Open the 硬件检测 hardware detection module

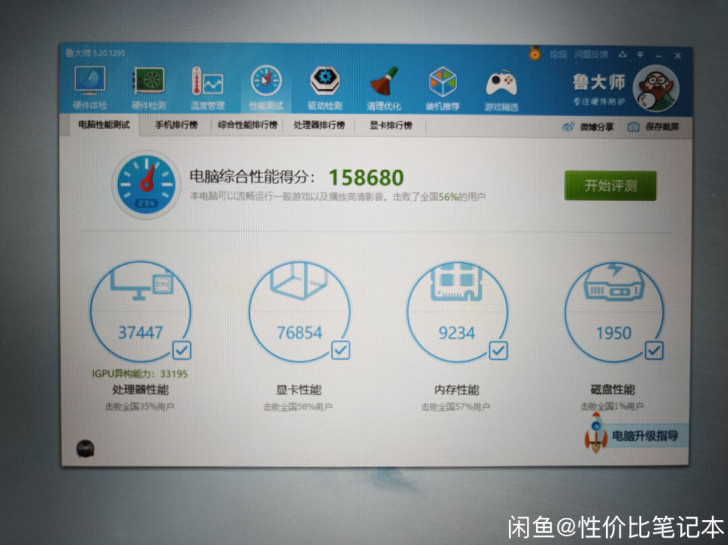149,88
